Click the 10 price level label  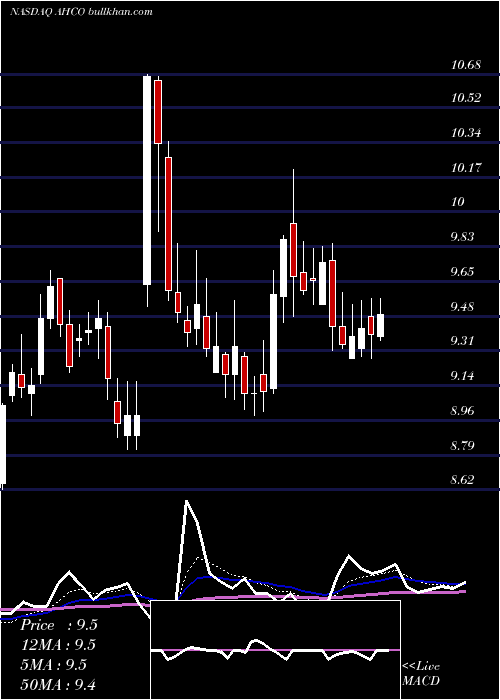tap(458, 202)
